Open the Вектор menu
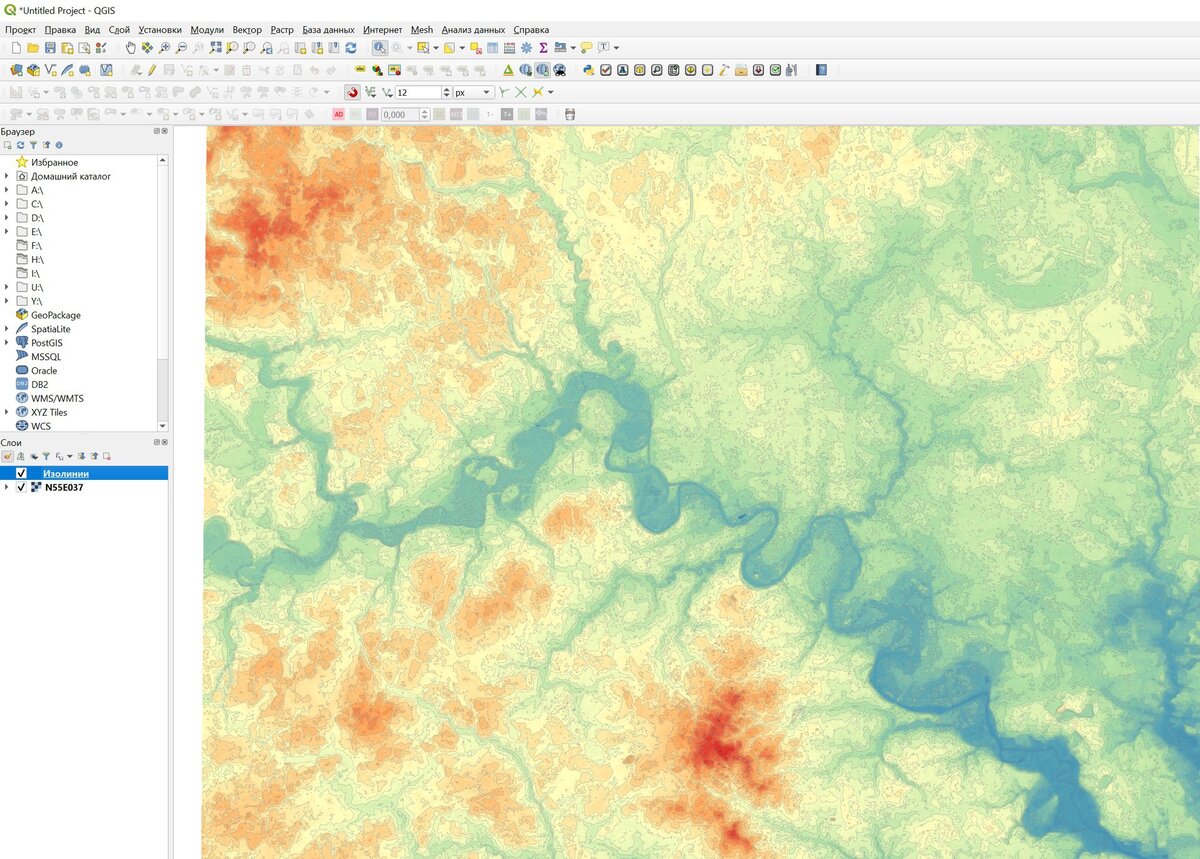 [x=247, y=30]
